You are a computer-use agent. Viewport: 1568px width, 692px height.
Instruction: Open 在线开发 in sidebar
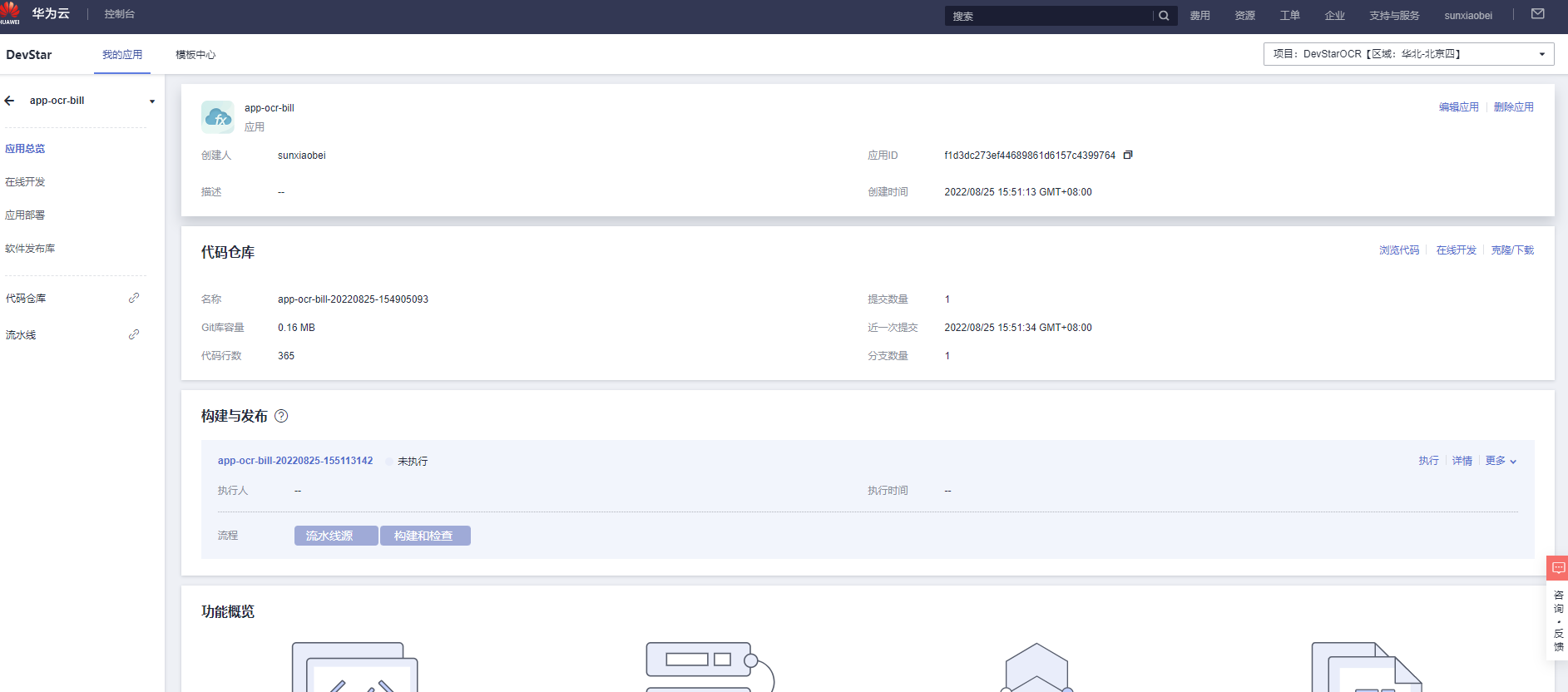(25, 182)
